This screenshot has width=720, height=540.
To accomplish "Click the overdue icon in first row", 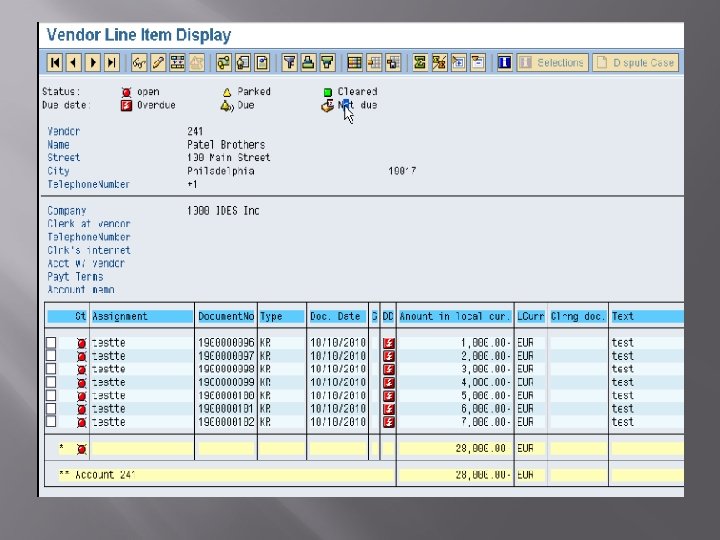I will (x=388, y=343).
